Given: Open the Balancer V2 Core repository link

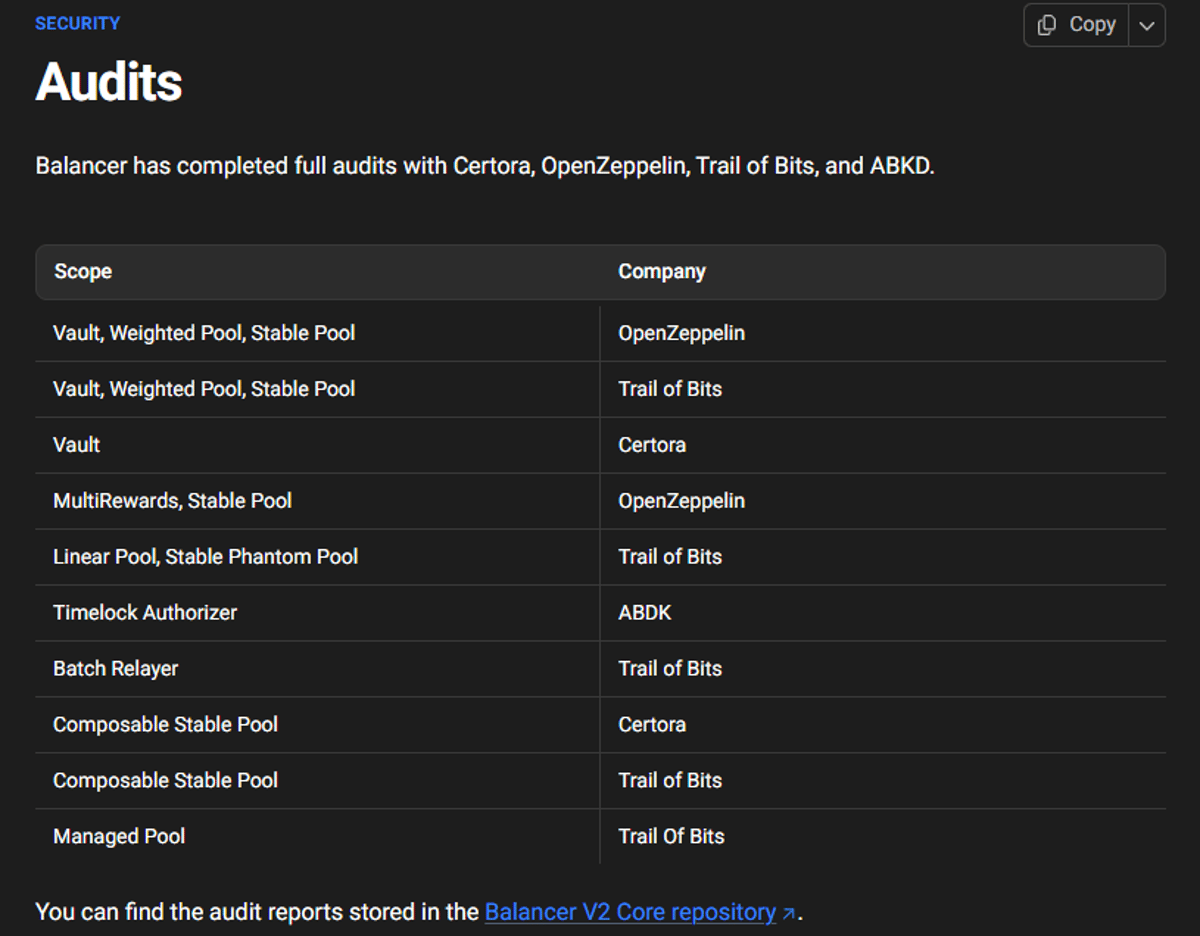Looking at the screenshot, I should click(630, 912).
